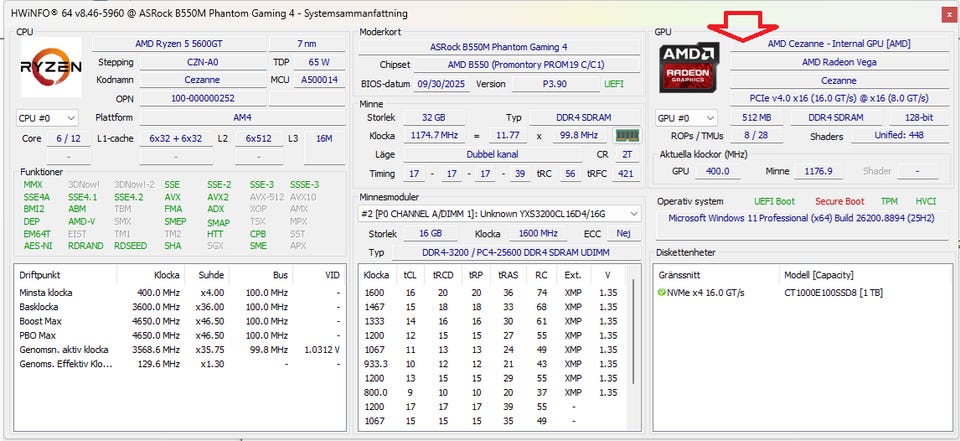This screenshot has height=441, width=960.
Task: Click the AVX-512 feature label
Action: click(x=265, y=197)
